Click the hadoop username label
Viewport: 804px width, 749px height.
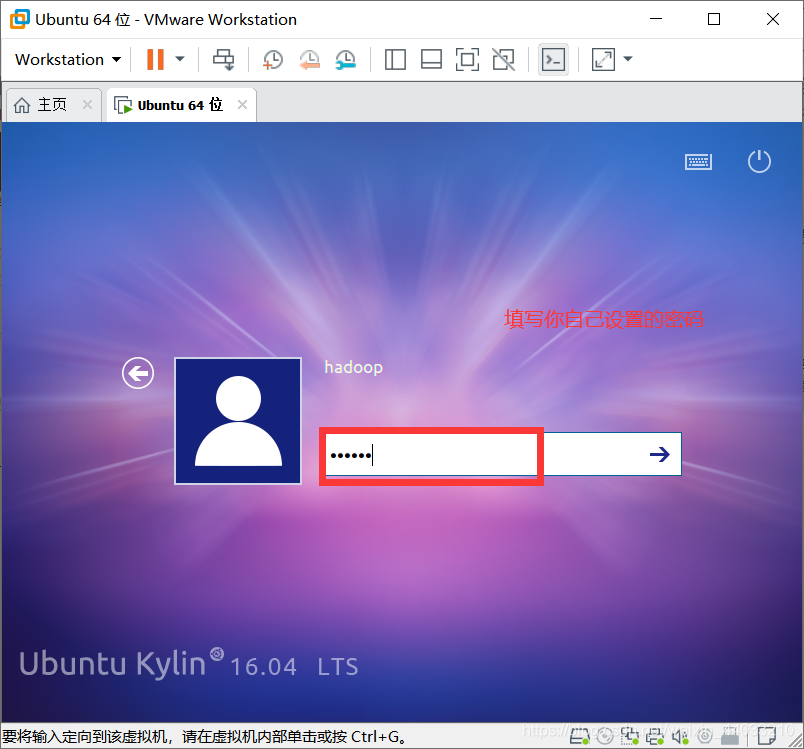click(x=353, y=367)
